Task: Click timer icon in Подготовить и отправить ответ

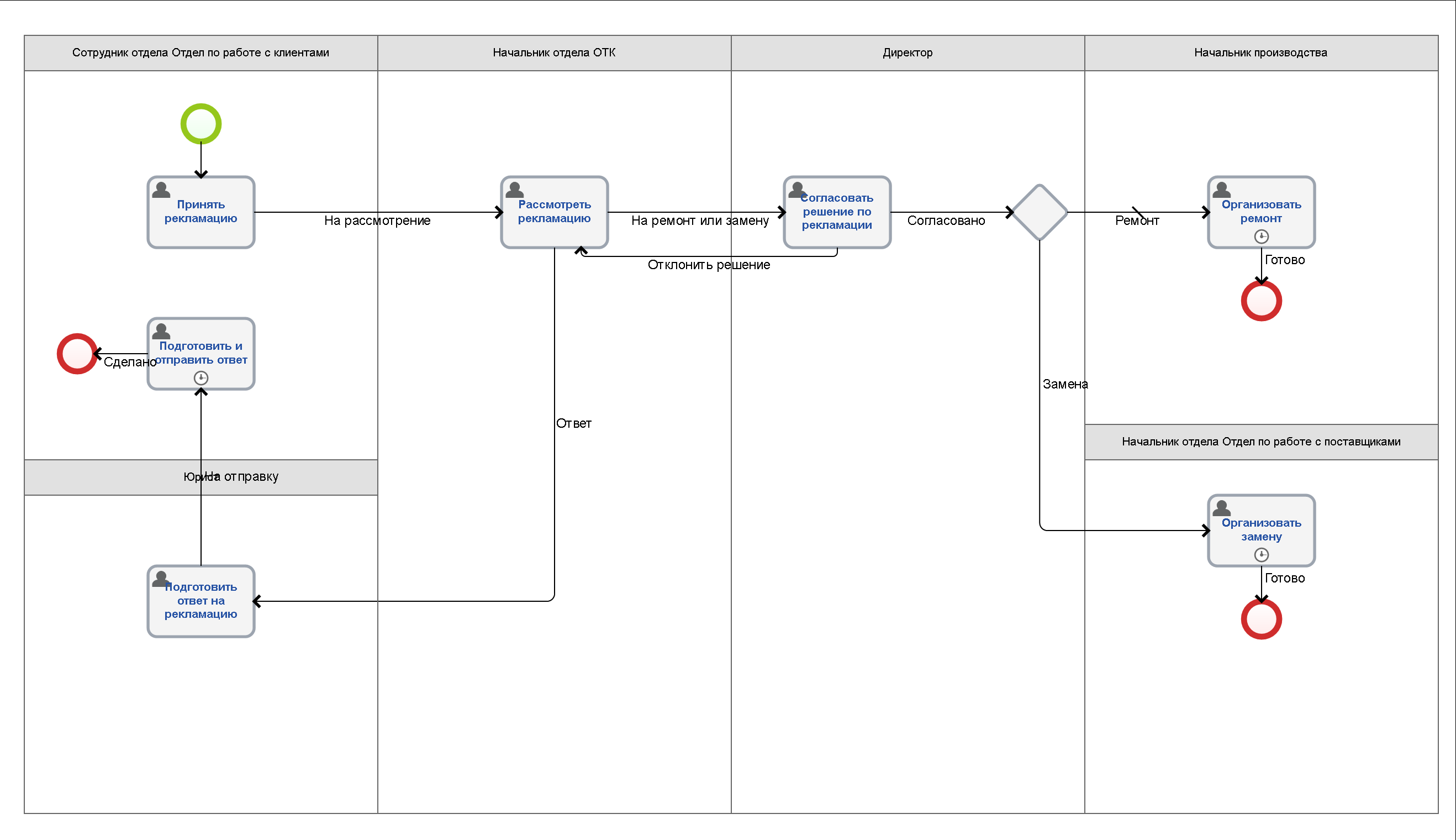Action: (201, 378)
